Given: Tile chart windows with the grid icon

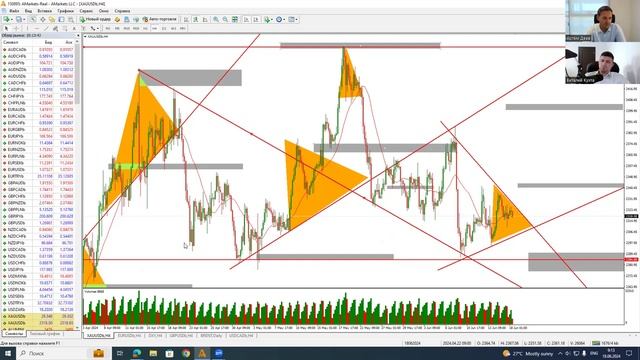Looking at the screenshot, I should click(235, 19).
